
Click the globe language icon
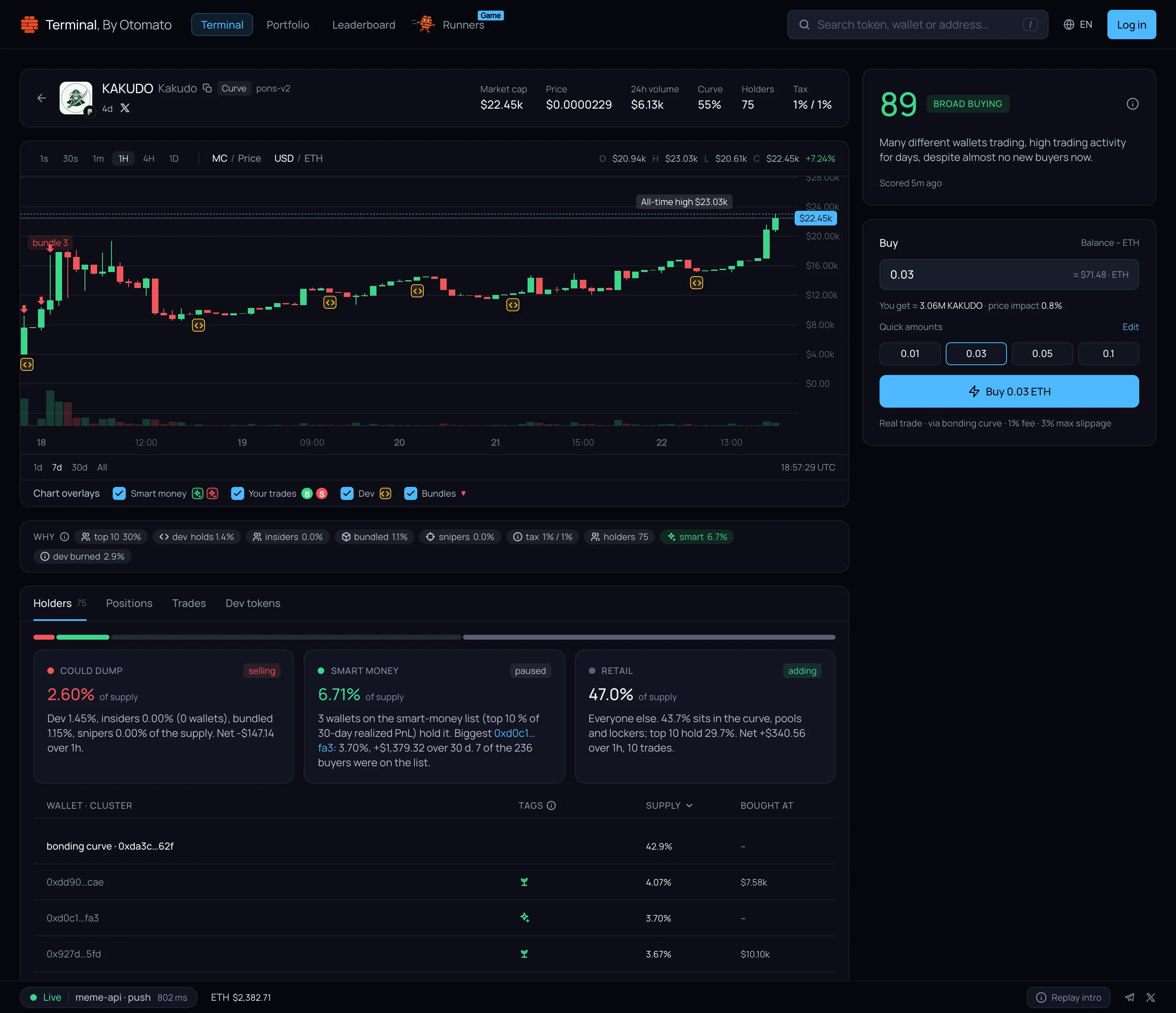[1069, 25]
